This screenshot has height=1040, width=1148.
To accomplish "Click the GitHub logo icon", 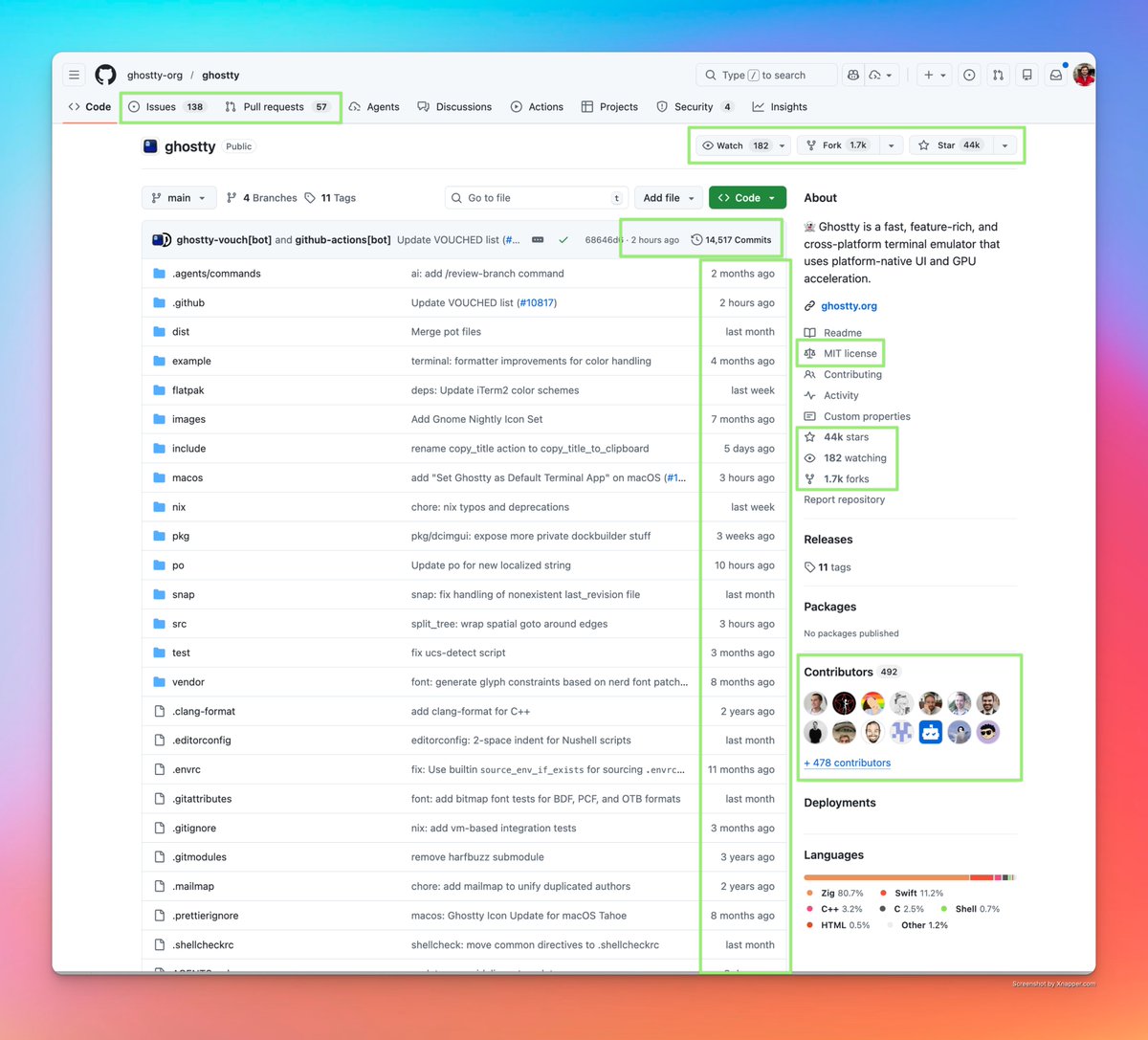I will coord(105,75).
